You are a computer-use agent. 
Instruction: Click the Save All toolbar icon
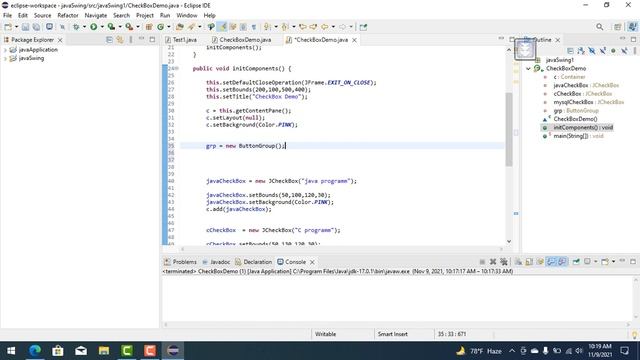(x=36, y=27)
